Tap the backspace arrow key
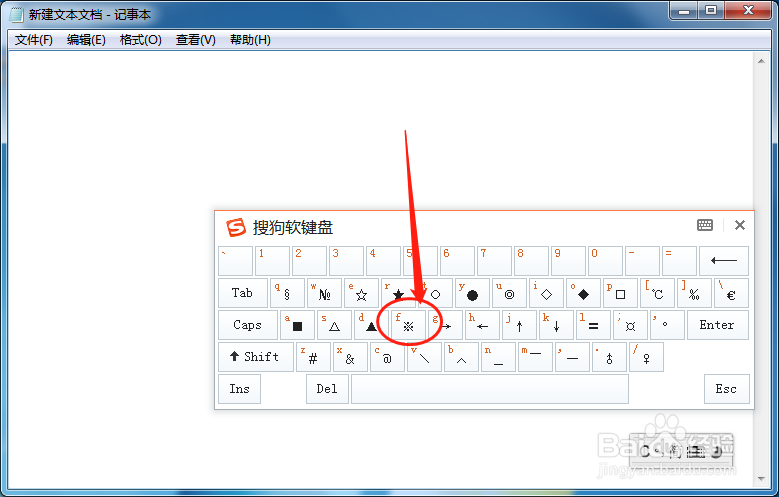 click(723, 260)
